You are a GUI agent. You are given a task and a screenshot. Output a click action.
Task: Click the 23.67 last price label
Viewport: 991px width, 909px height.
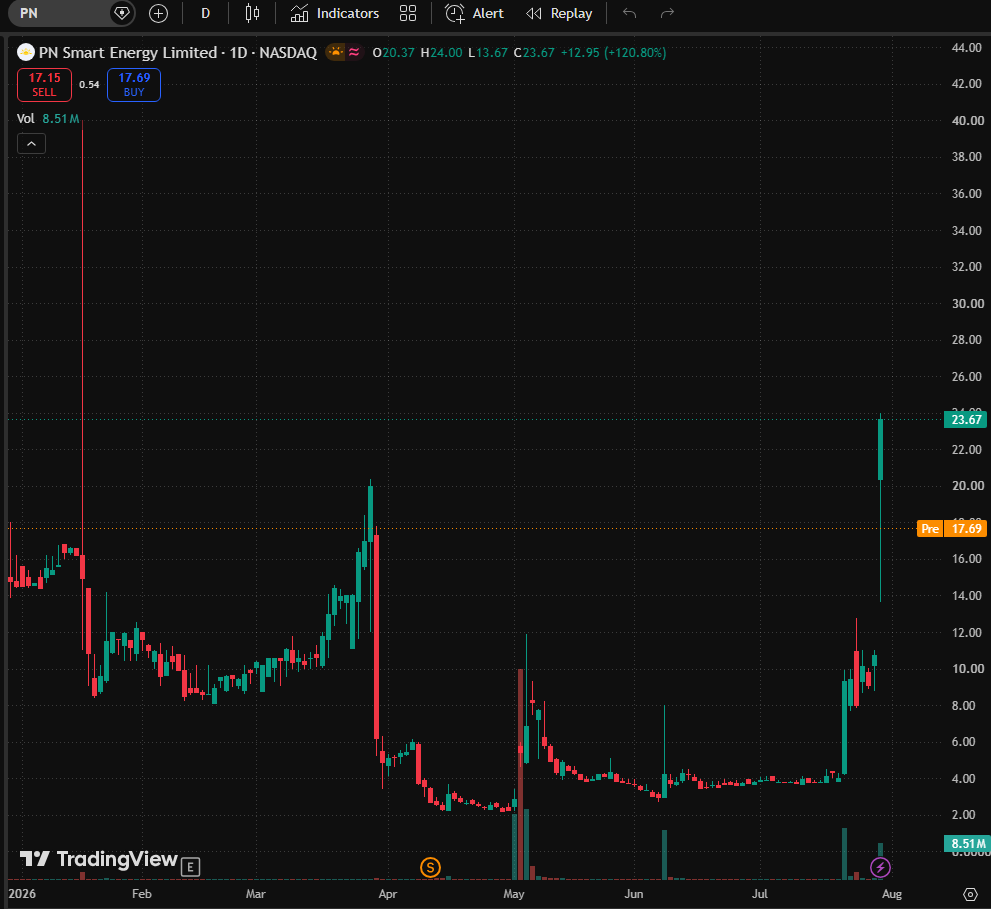point(965,420)
